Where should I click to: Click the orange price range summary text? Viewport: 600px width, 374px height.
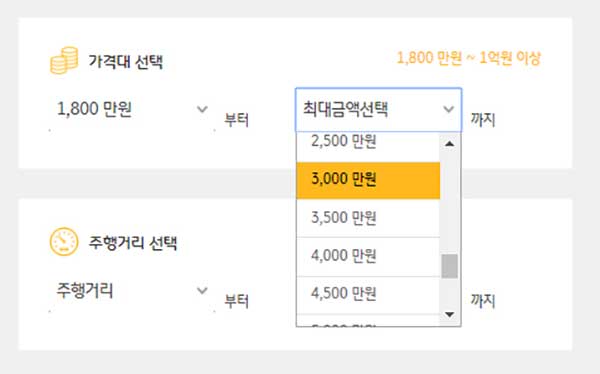pyautogui.click(x=468, y=59)
